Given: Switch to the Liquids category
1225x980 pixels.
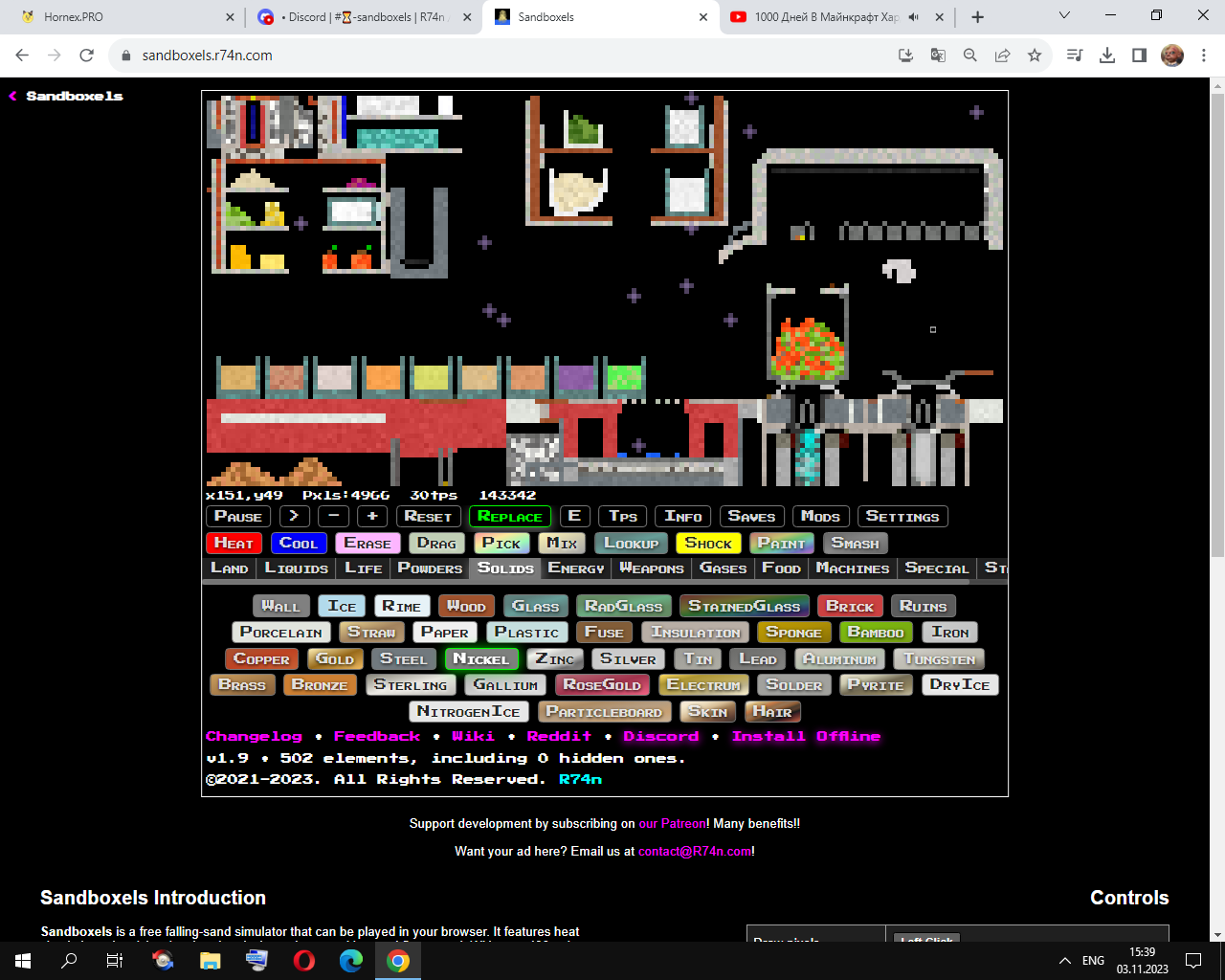Looking at the screenshot, I should click(x=297, y=568).
